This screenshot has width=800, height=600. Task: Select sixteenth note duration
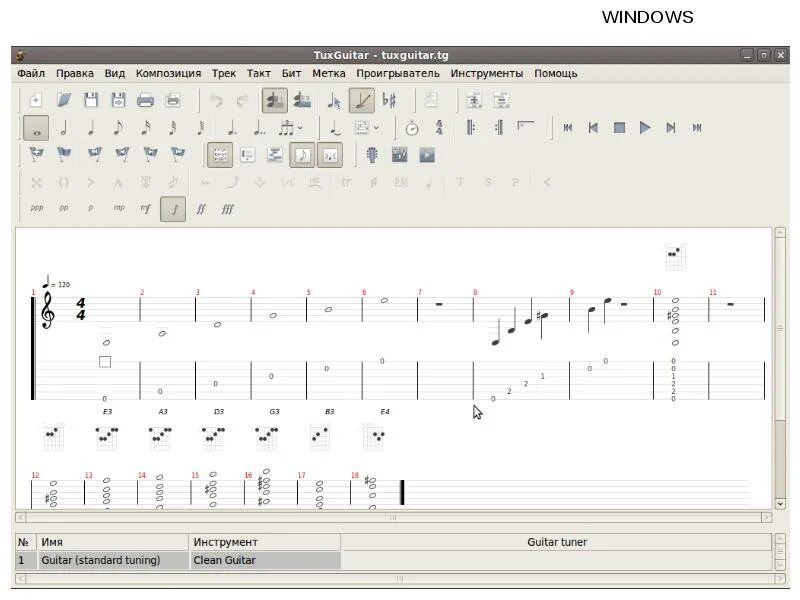(145, 128)
